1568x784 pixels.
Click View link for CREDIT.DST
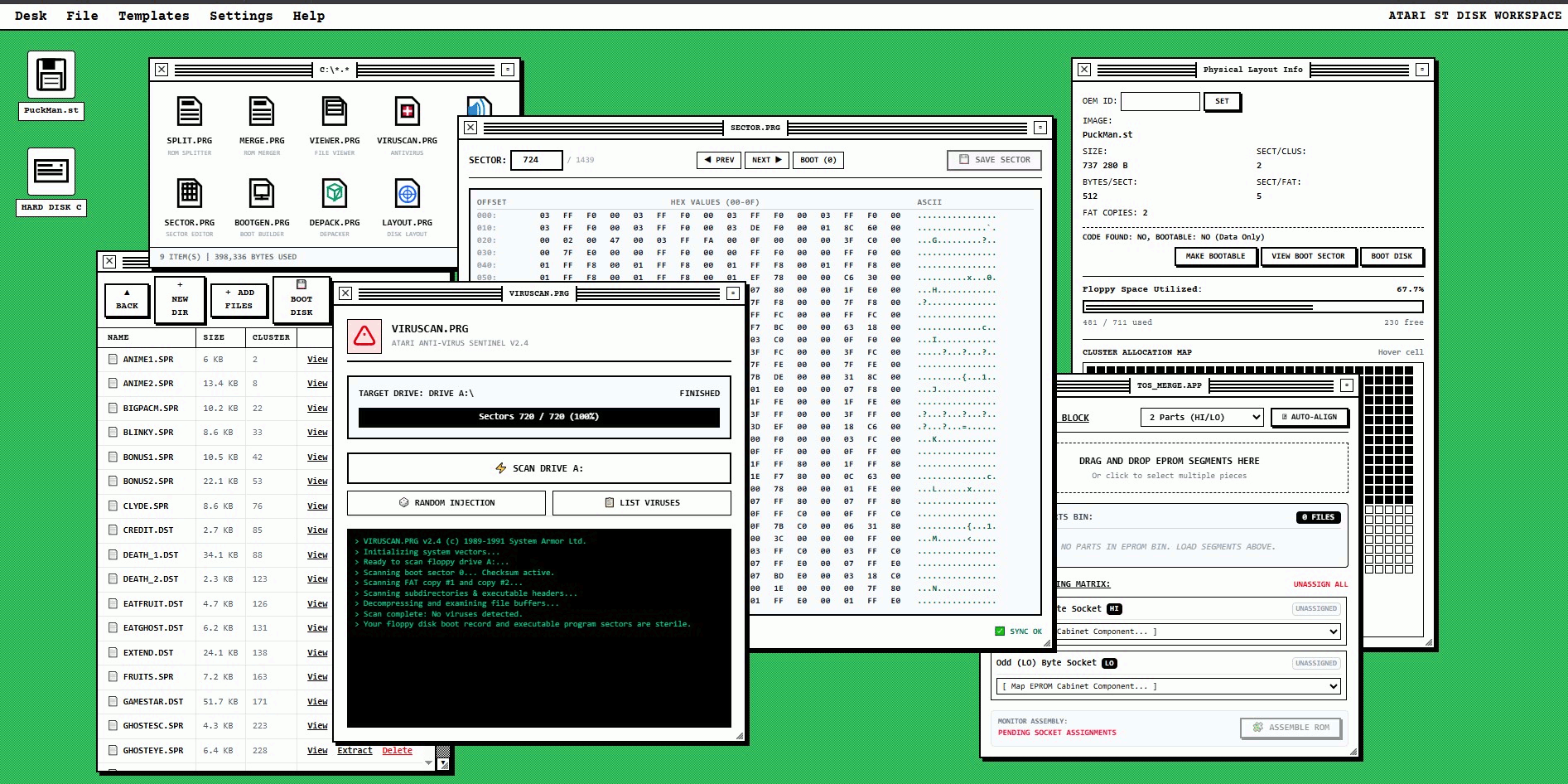[x=317, y=530]
